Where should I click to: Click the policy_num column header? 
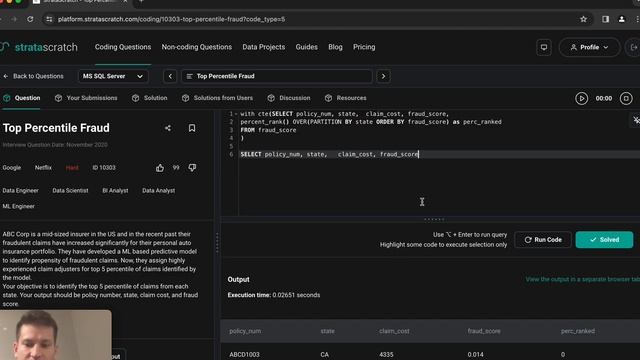tap(245, 331)
